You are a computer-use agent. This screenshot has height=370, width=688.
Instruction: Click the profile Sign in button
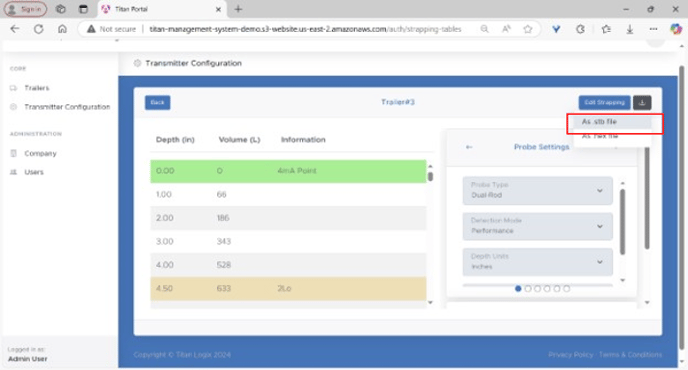click(25, 9)
